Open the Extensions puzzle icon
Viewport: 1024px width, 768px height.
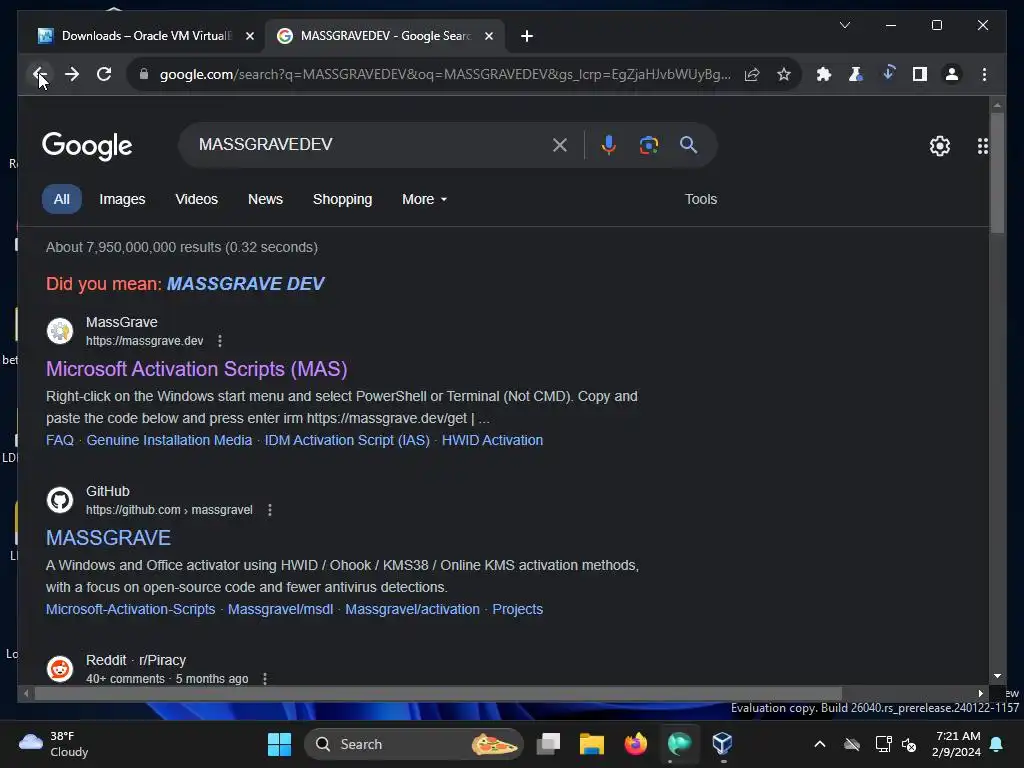[824, 74]
